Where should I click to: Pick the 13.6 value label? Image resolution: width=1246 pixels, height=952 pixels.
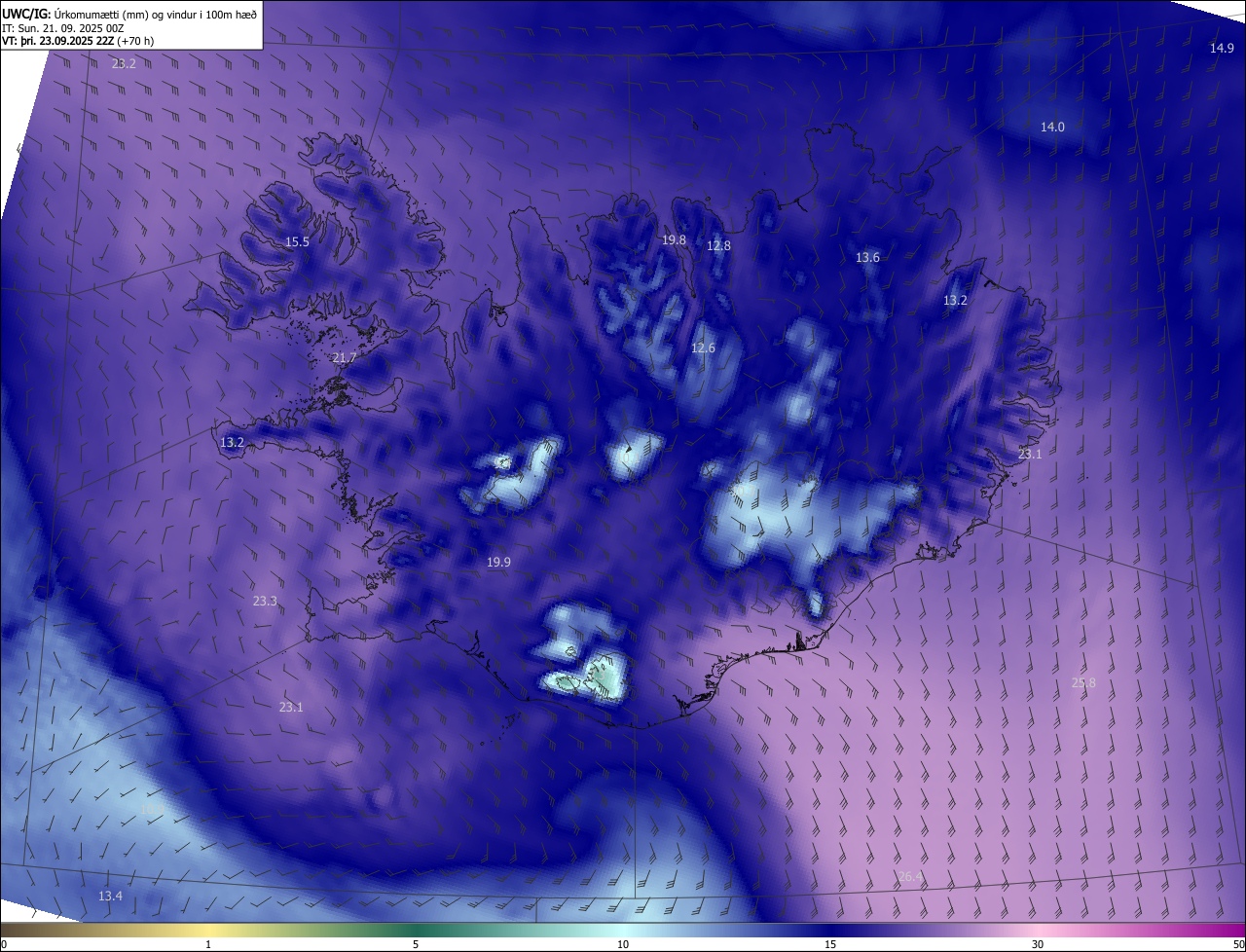pyautogui.click(x=867, y=257)
